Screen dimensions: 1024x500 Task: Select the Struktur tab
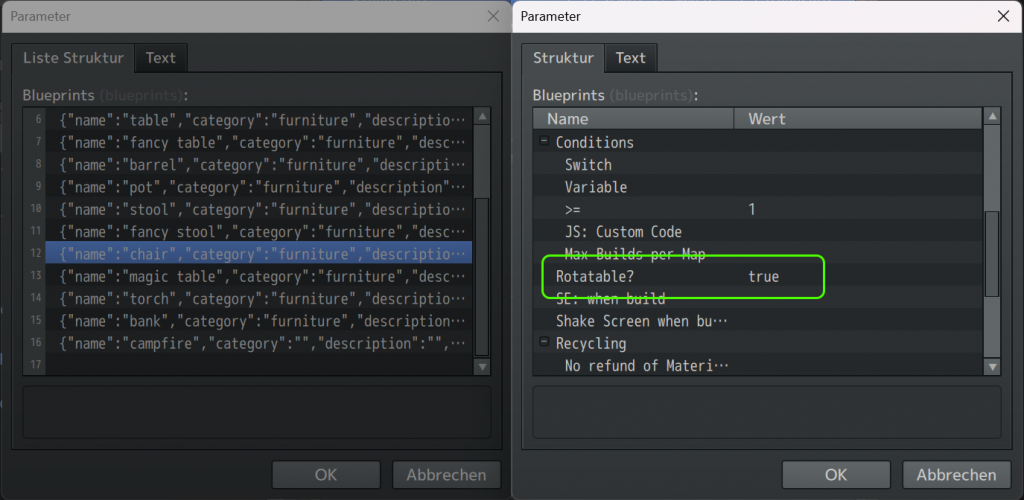tap(563, 58)
